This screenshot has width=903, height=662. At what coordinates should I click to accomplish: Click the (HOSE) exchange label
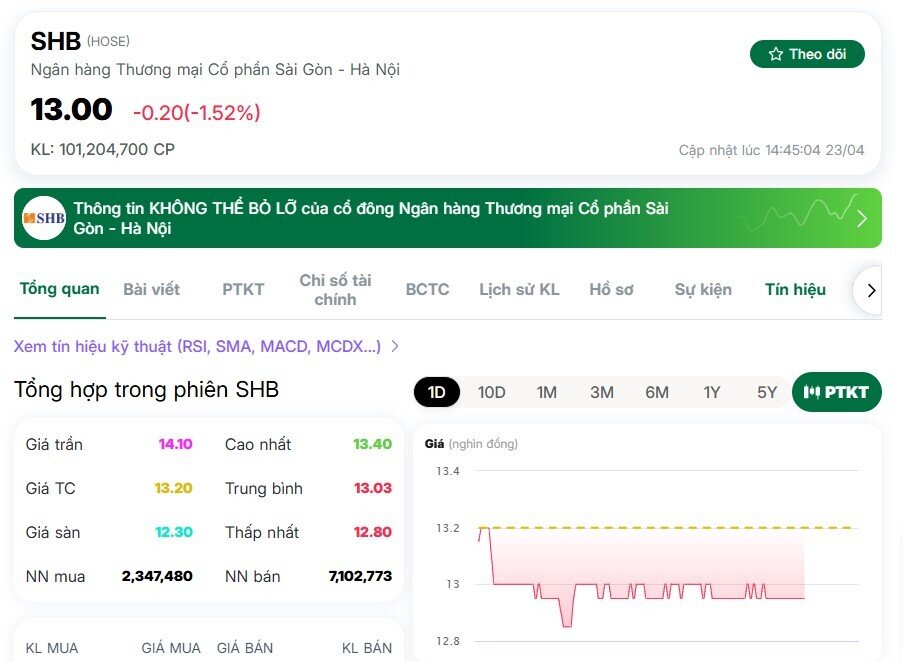coord(108,41)
